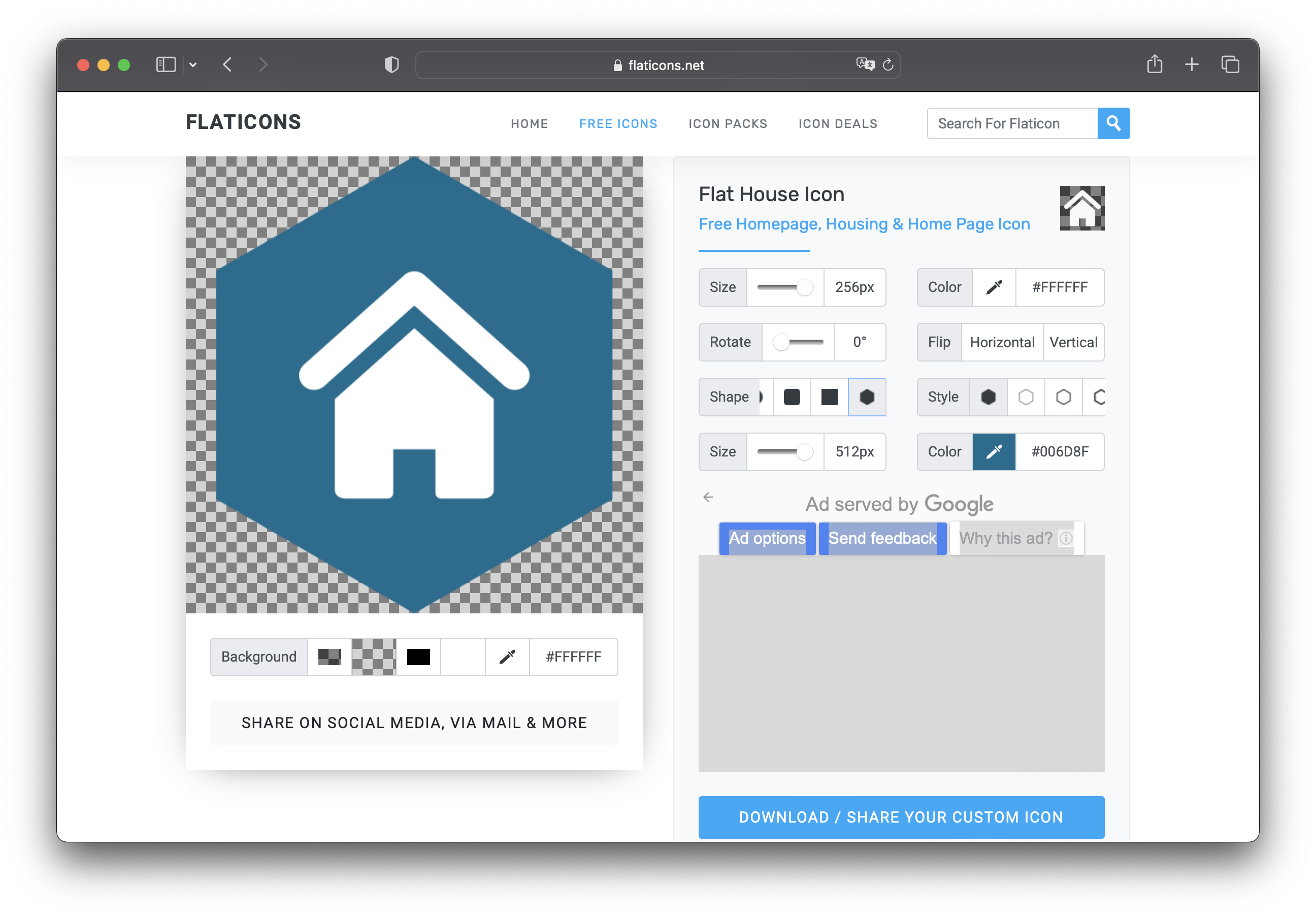Toggle the Safari sidebar

coord(166,65)
